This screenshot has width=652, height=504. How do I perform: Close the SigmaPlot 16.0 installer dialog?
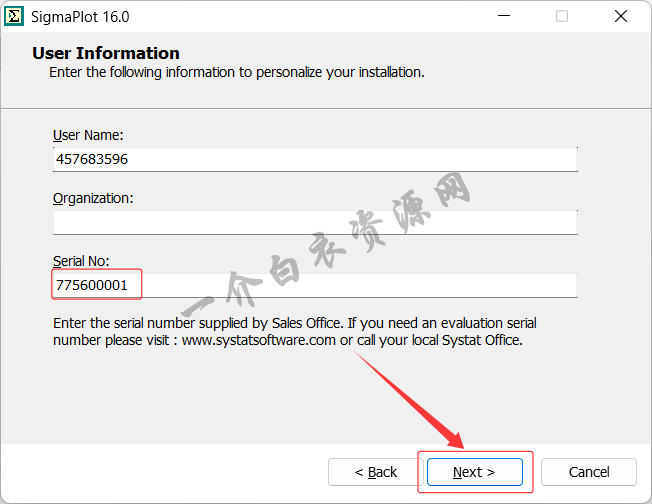[622, 16]
